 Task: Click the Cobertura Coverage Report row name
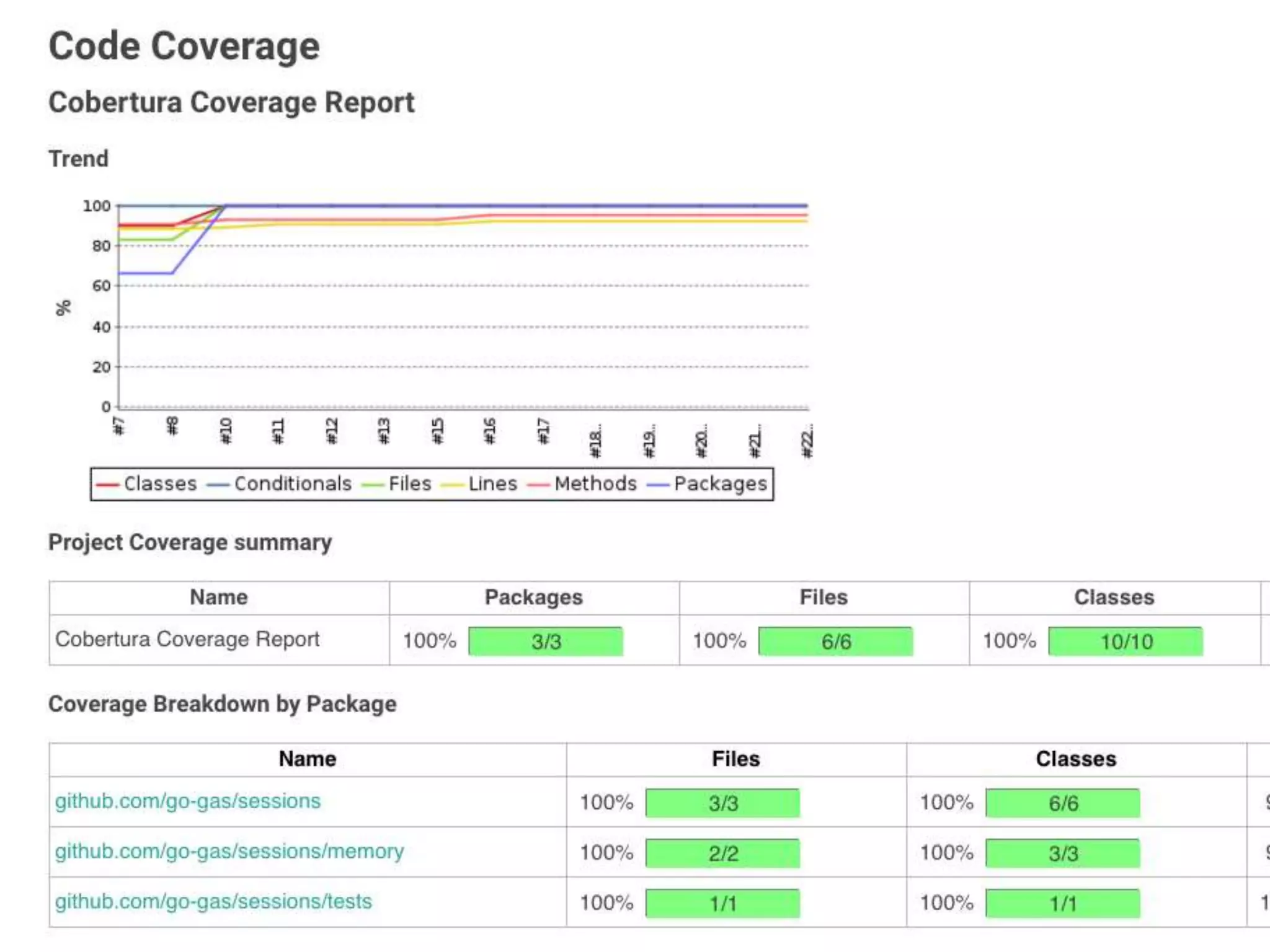click(187, 639)
